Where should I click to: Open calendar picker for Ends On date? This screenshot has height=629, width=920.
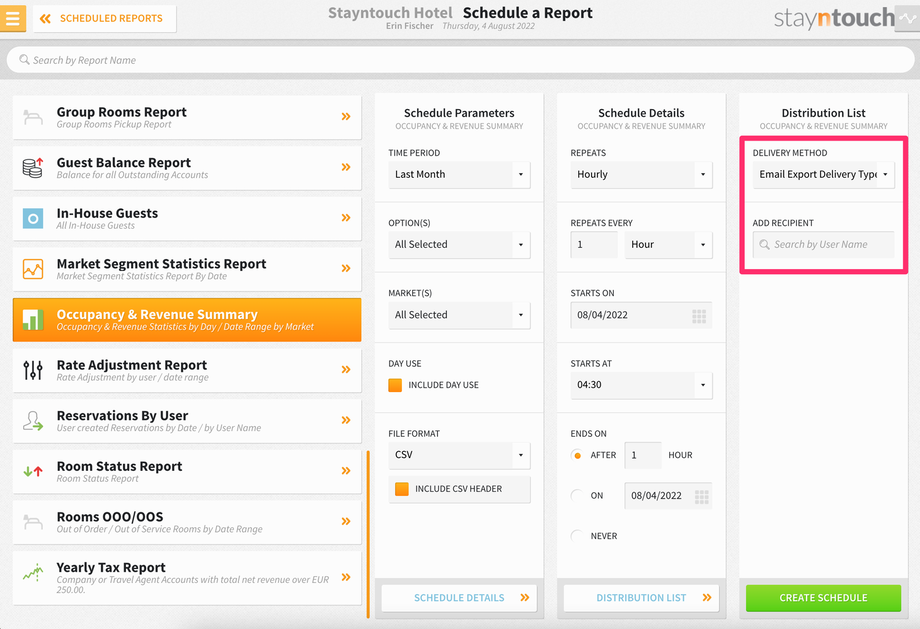tap(702, 496)
